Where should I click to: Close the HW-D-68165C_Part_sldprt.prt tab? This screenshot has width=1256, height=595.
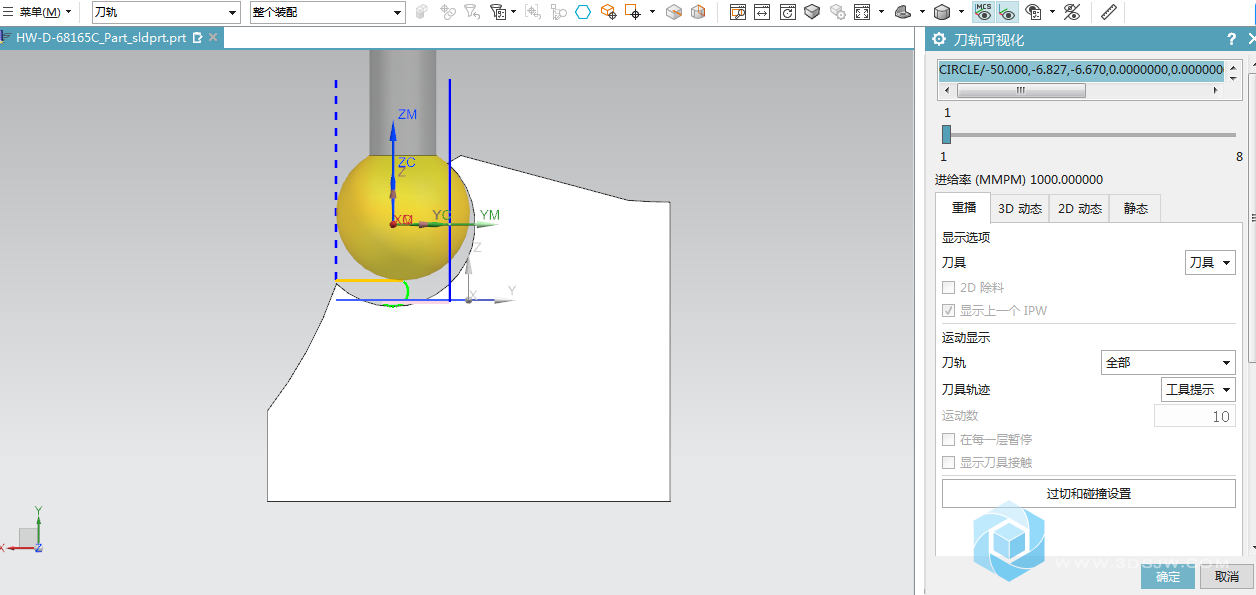pos(212,38)
